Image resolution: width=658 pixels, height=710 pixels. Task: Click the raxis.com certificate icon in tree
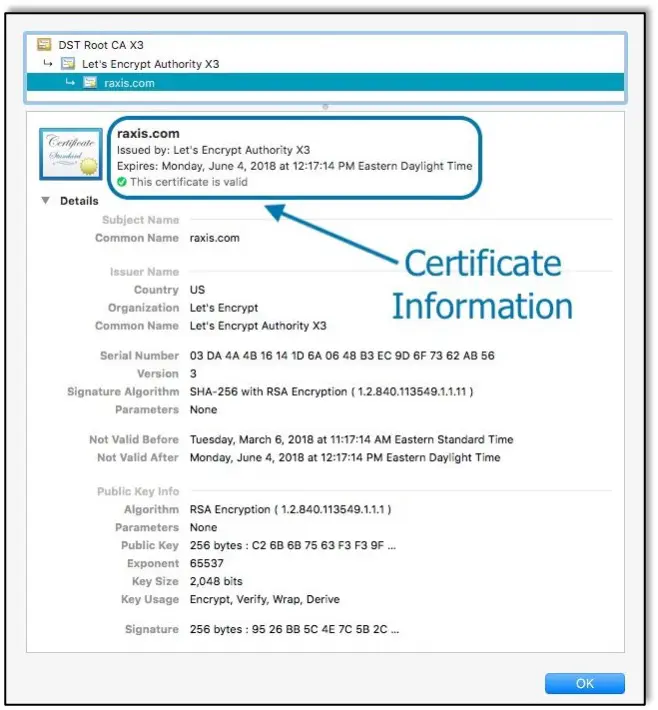pyautogui.click(x=90, y=82)
